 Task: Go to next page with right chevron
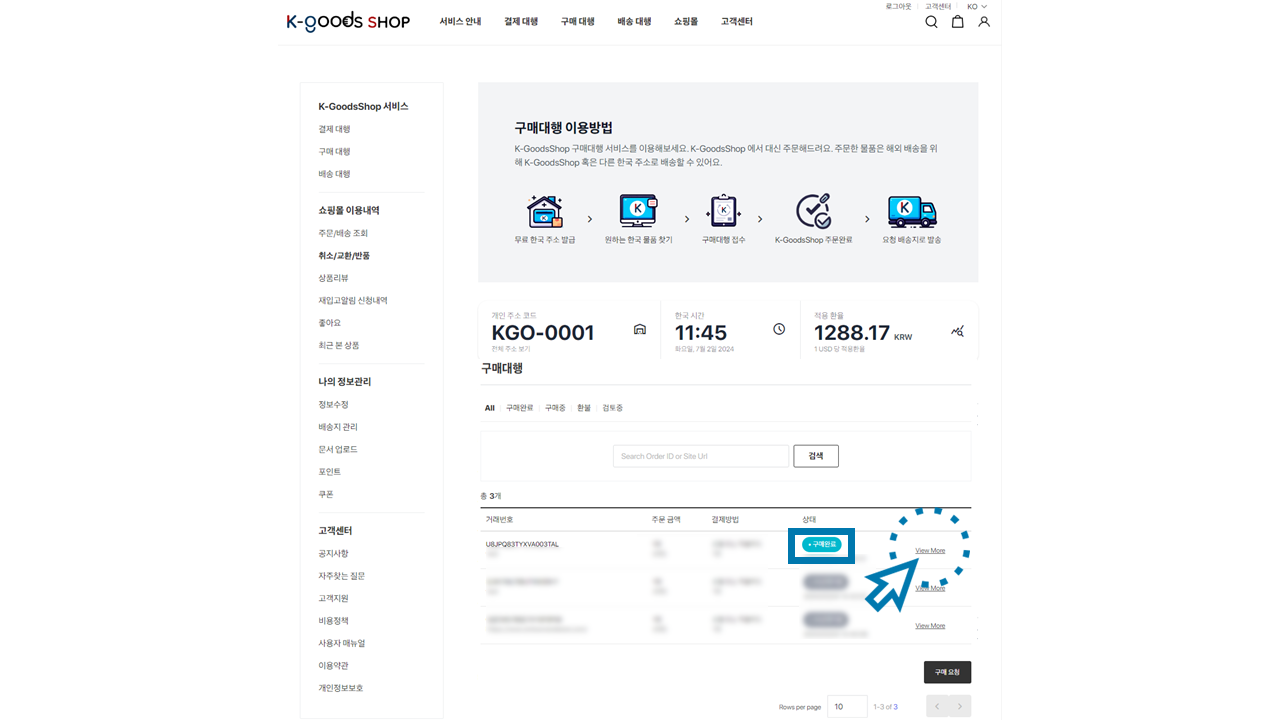960,706
